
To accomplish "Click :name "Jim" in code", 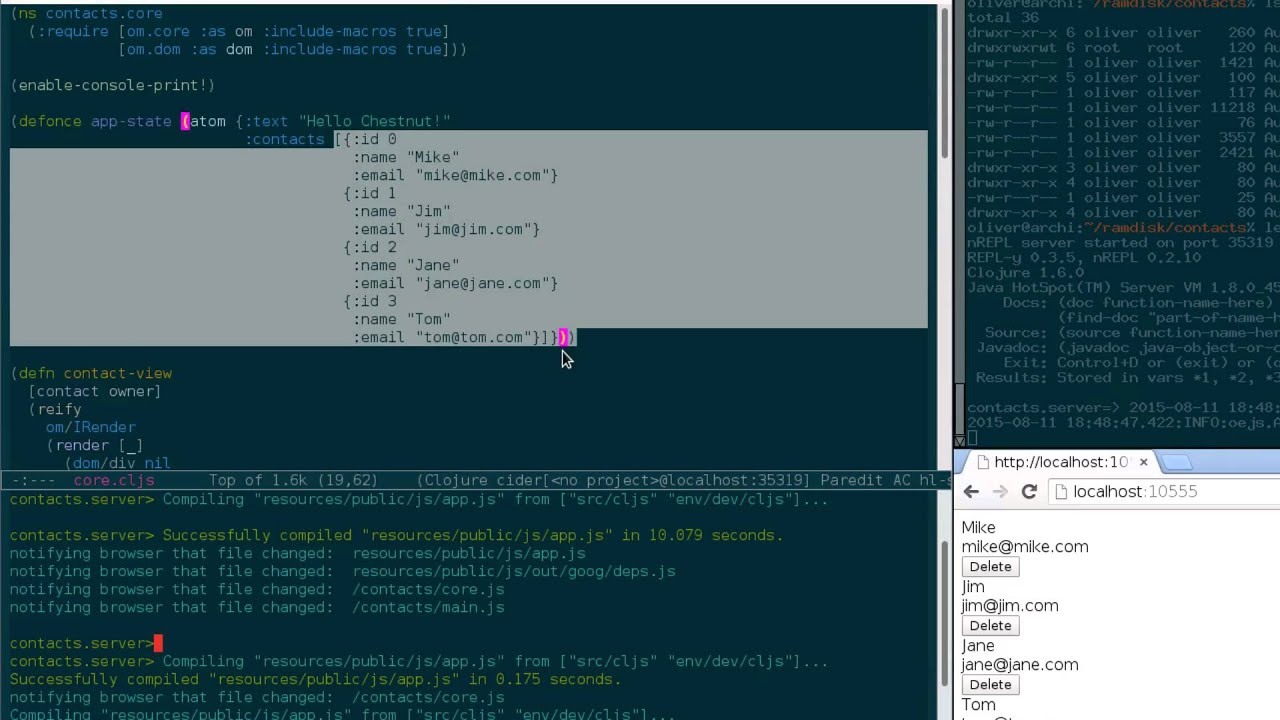I will point(401,212).
